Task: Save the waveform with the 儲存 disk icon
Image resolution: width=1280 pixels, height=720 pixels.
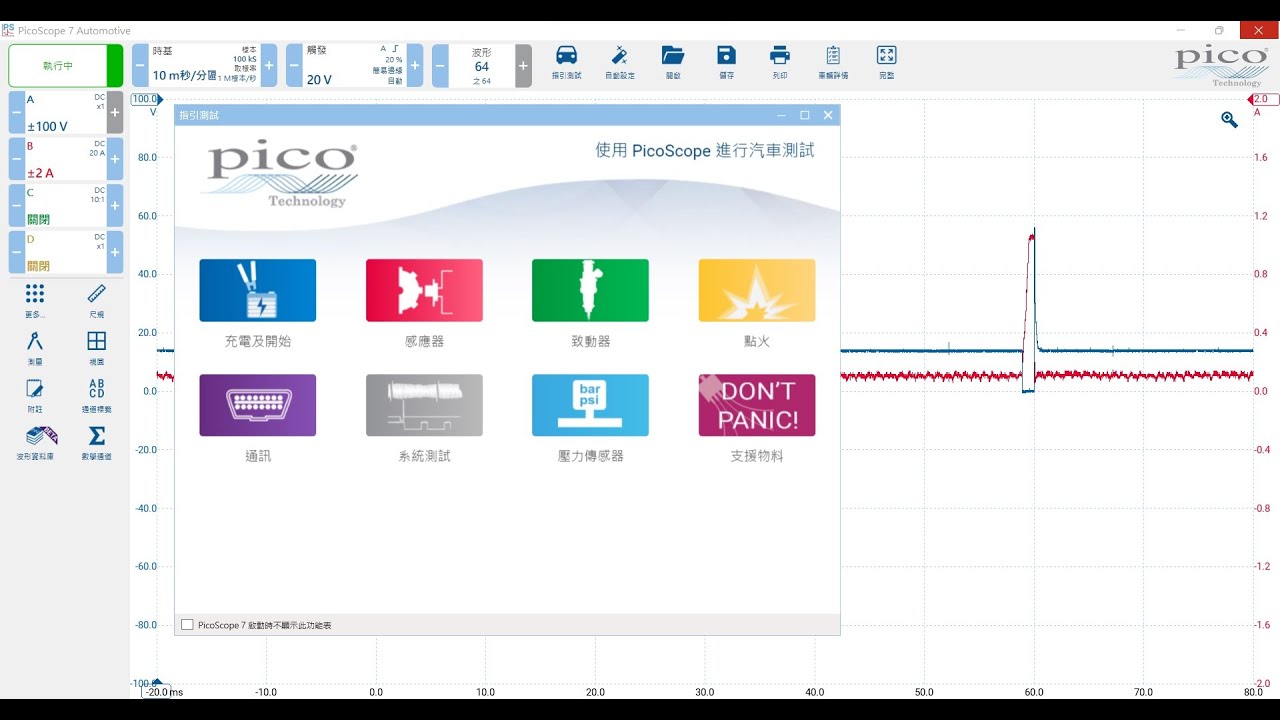Action: pos(726,62)
